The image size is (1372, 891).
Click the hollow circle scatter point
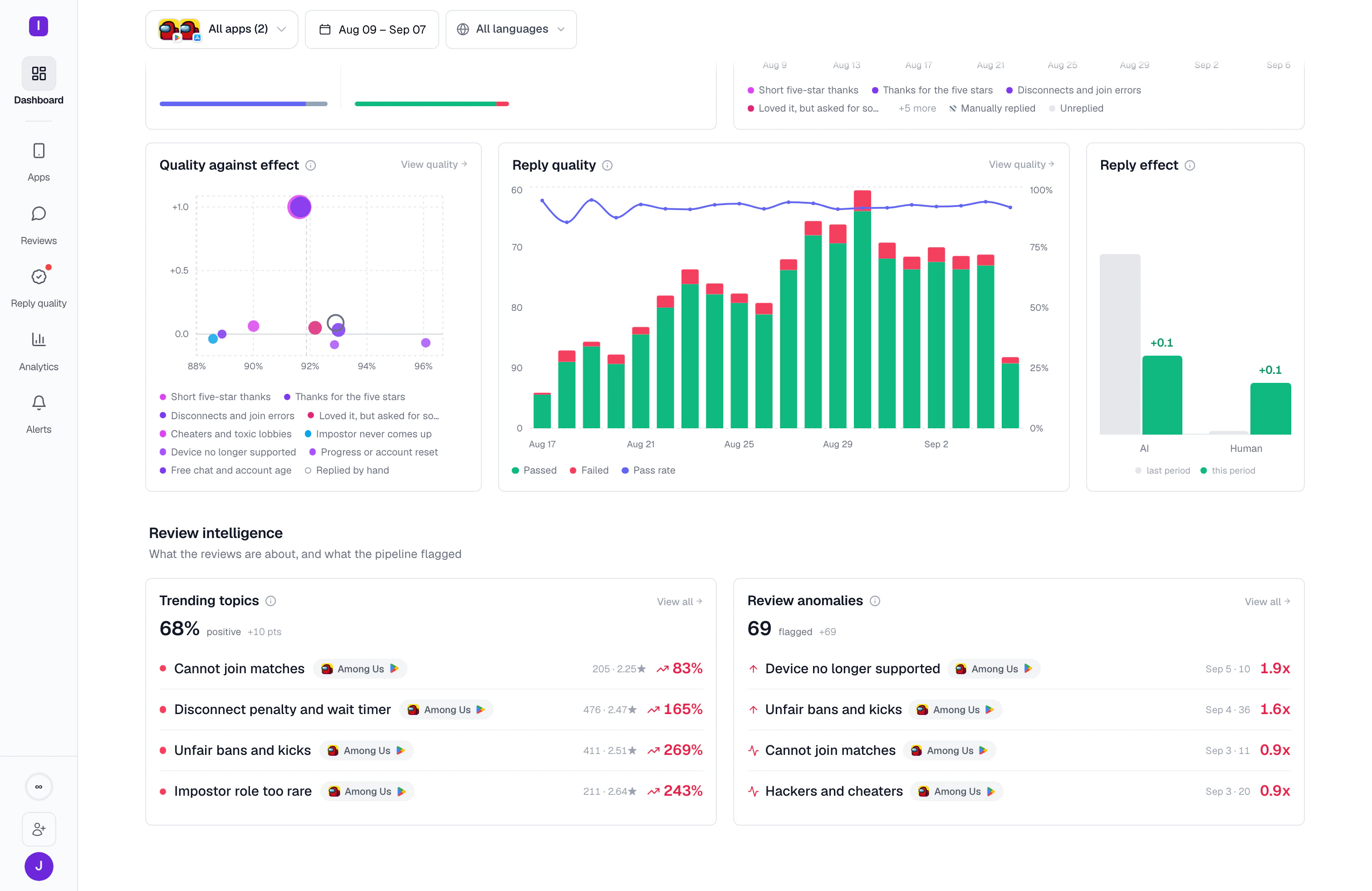pyautogui.click(x=335, y=323)
